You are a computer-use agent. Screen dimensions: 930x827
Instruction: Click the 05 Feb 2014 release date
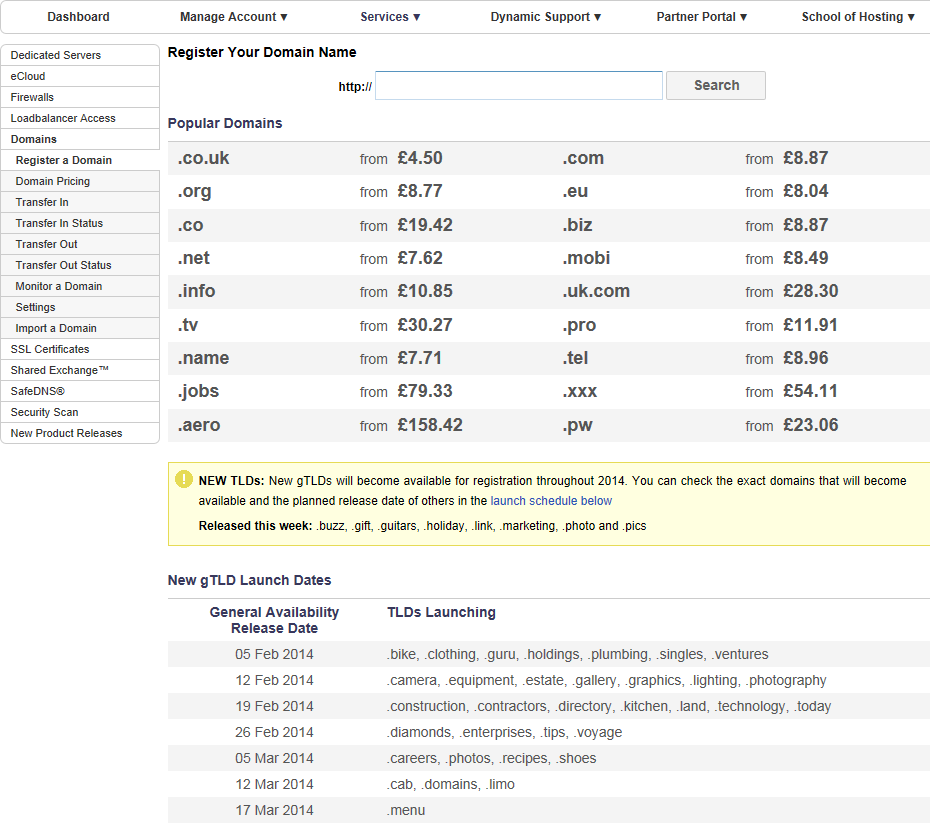274,654
